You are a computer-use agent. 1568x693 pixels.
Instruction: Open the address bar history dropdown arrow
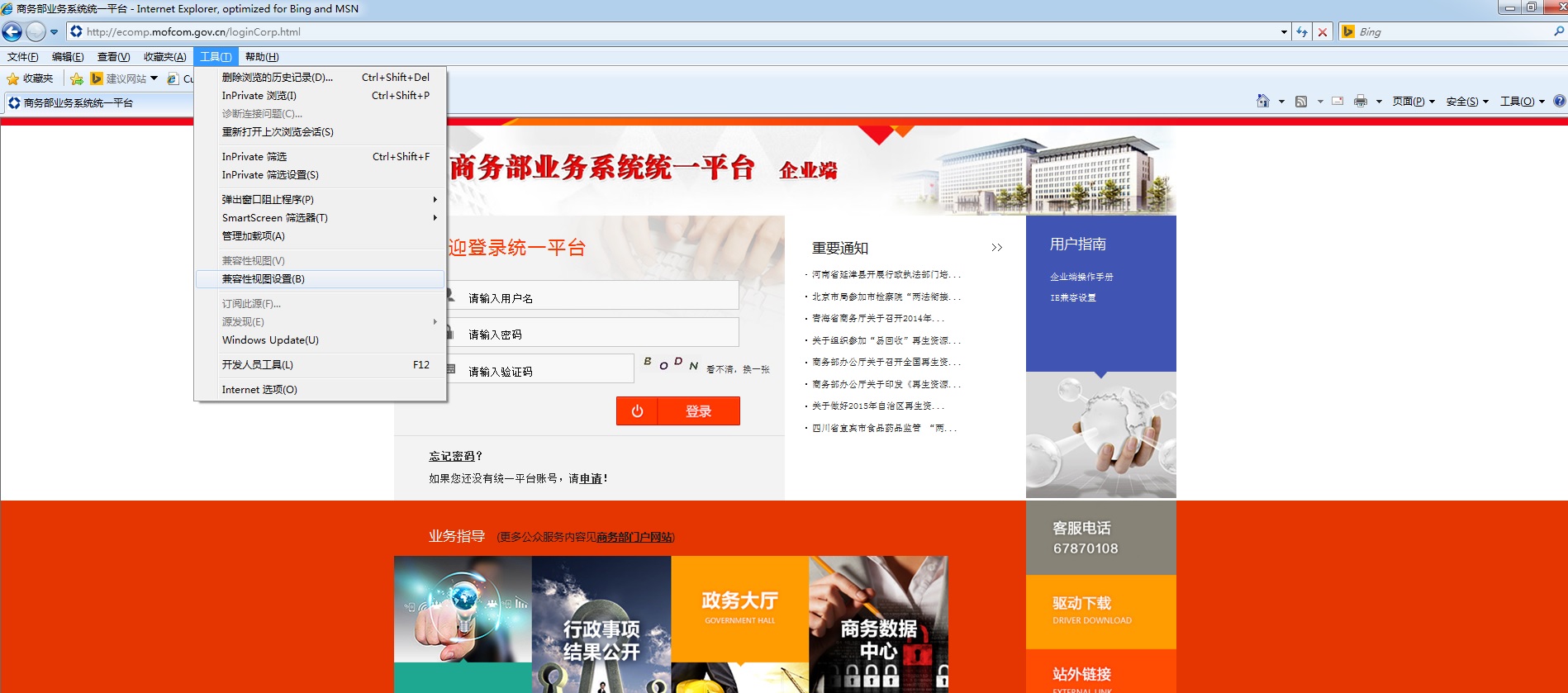tap(1284, 32)
